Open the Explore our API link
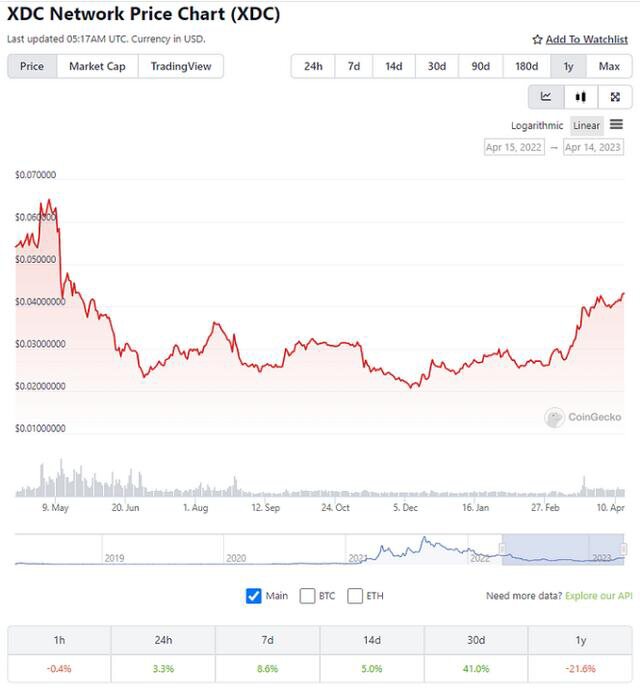Viewport: 640px width, 692px height. [598, 596]
